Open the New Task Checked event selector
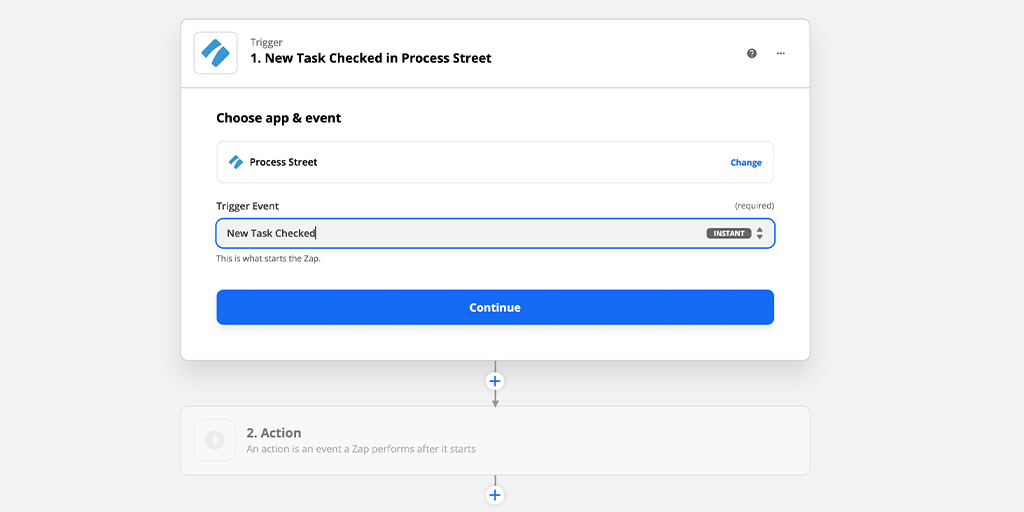The height and width of the screenshot is (512, 1024). (x=495, y=233)
